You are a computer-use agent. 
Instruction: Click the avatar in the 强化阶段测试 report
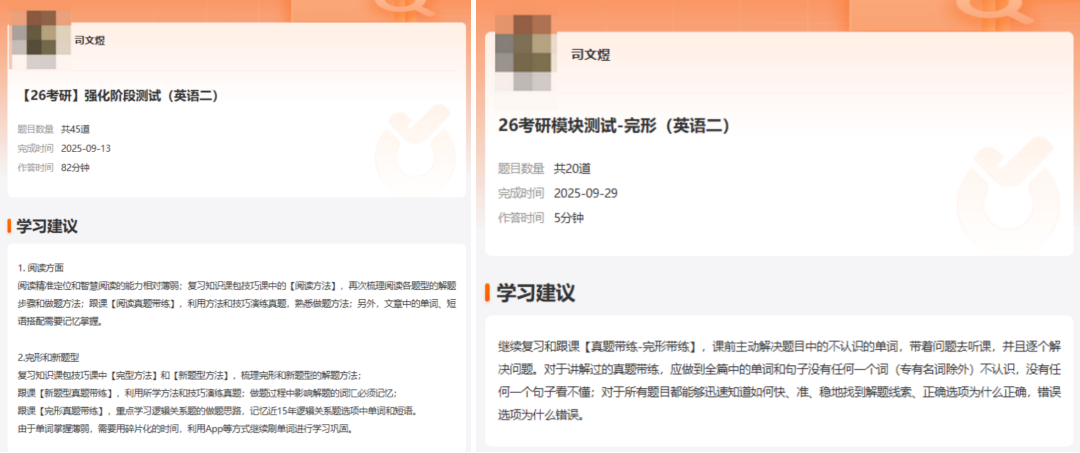(x=41, y=39)
